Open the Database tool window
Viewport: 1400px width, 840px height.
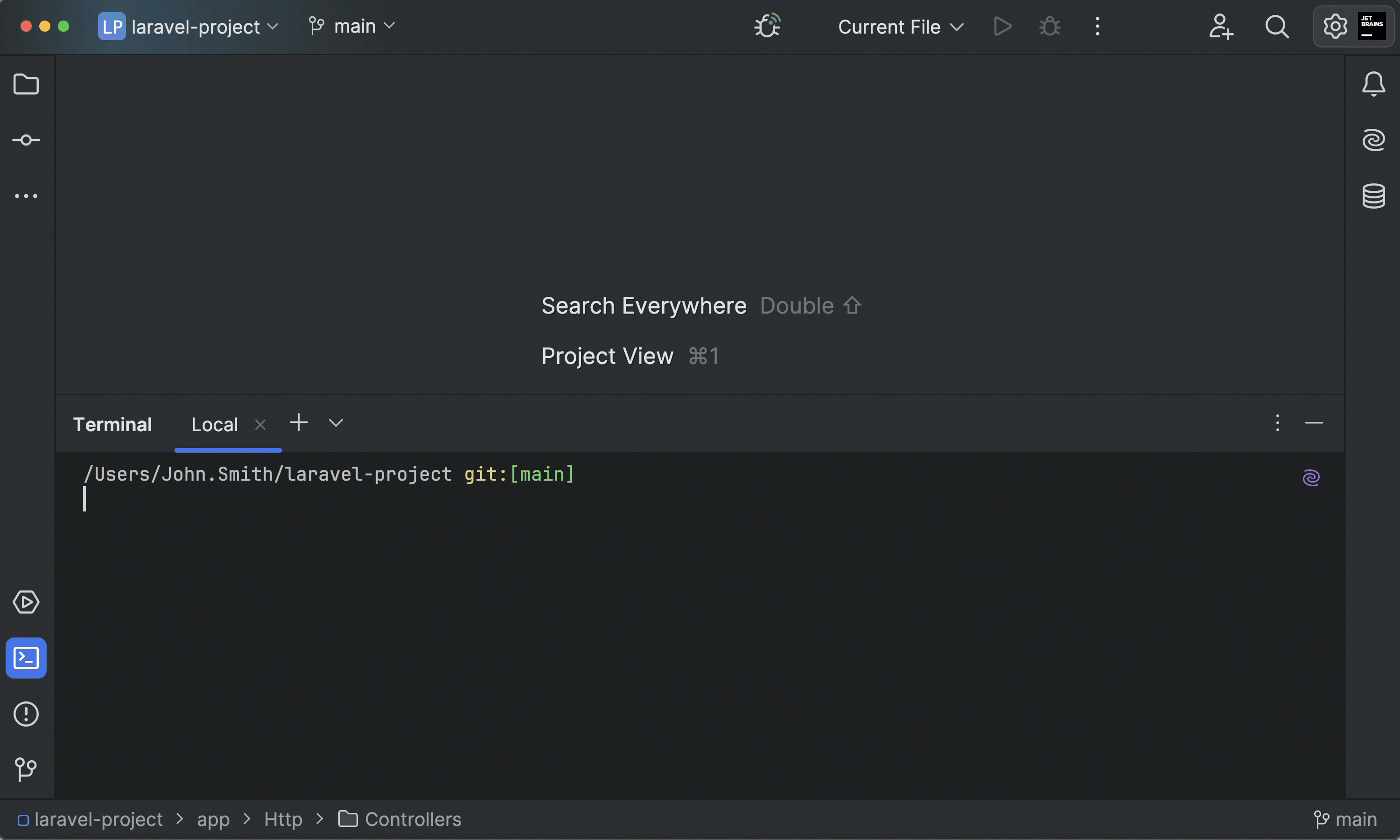pyautogui.click(x=1373, y=196)
